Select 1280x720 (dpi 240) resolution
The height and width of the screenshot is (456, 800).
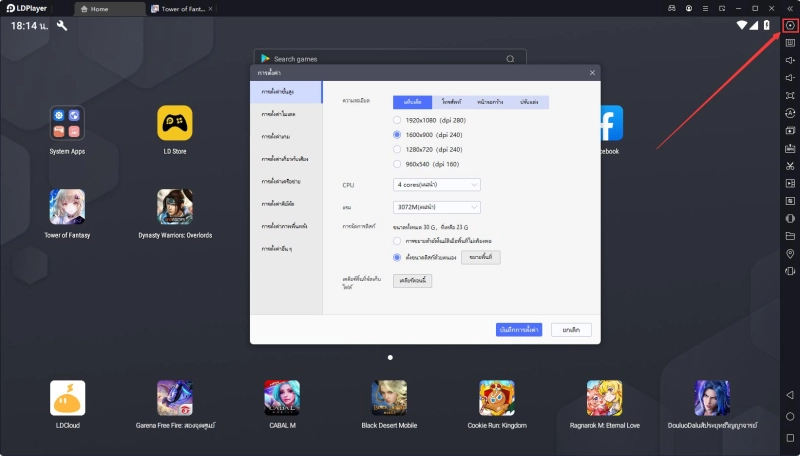coord(397,149)
